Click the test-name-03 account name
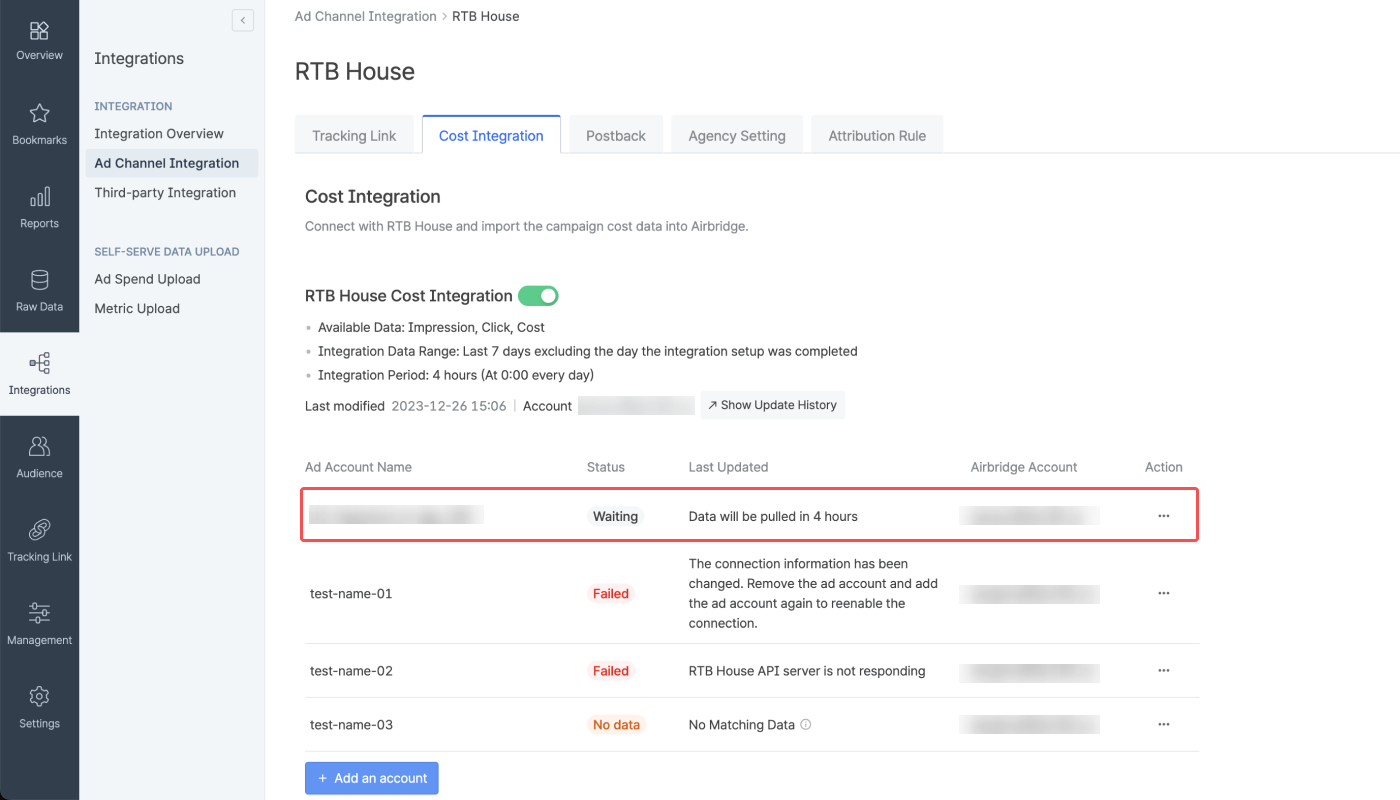1400x800 pixels. click(351, 724)
